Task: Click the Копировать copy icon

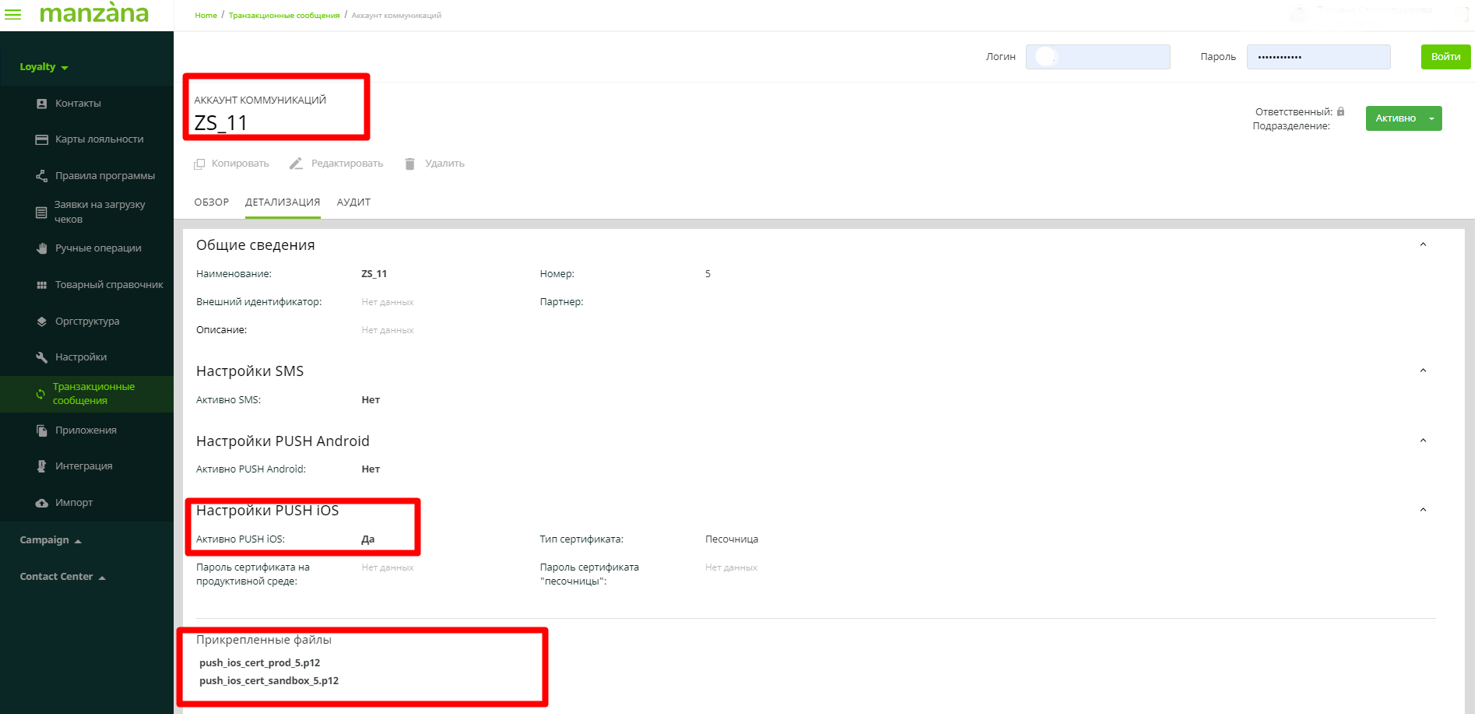Action: point(199,164)
